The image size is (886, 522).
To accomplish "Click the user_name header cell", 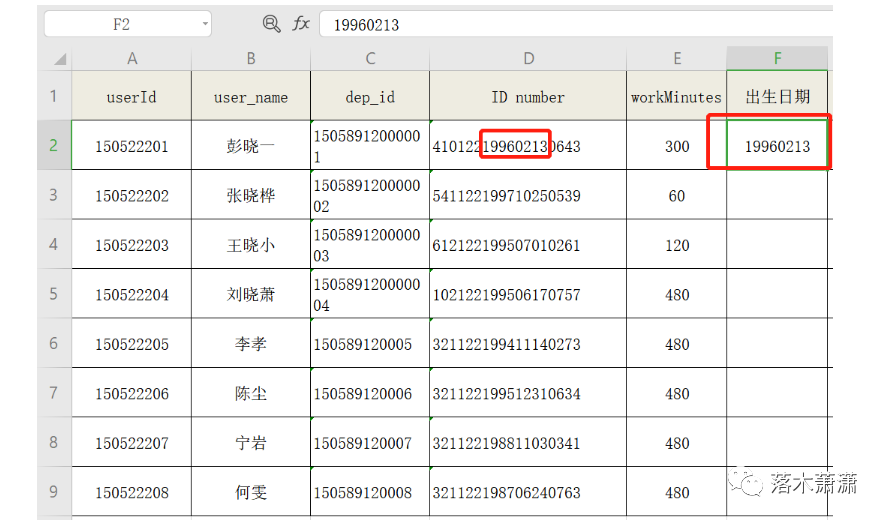I will click(251, 96).
